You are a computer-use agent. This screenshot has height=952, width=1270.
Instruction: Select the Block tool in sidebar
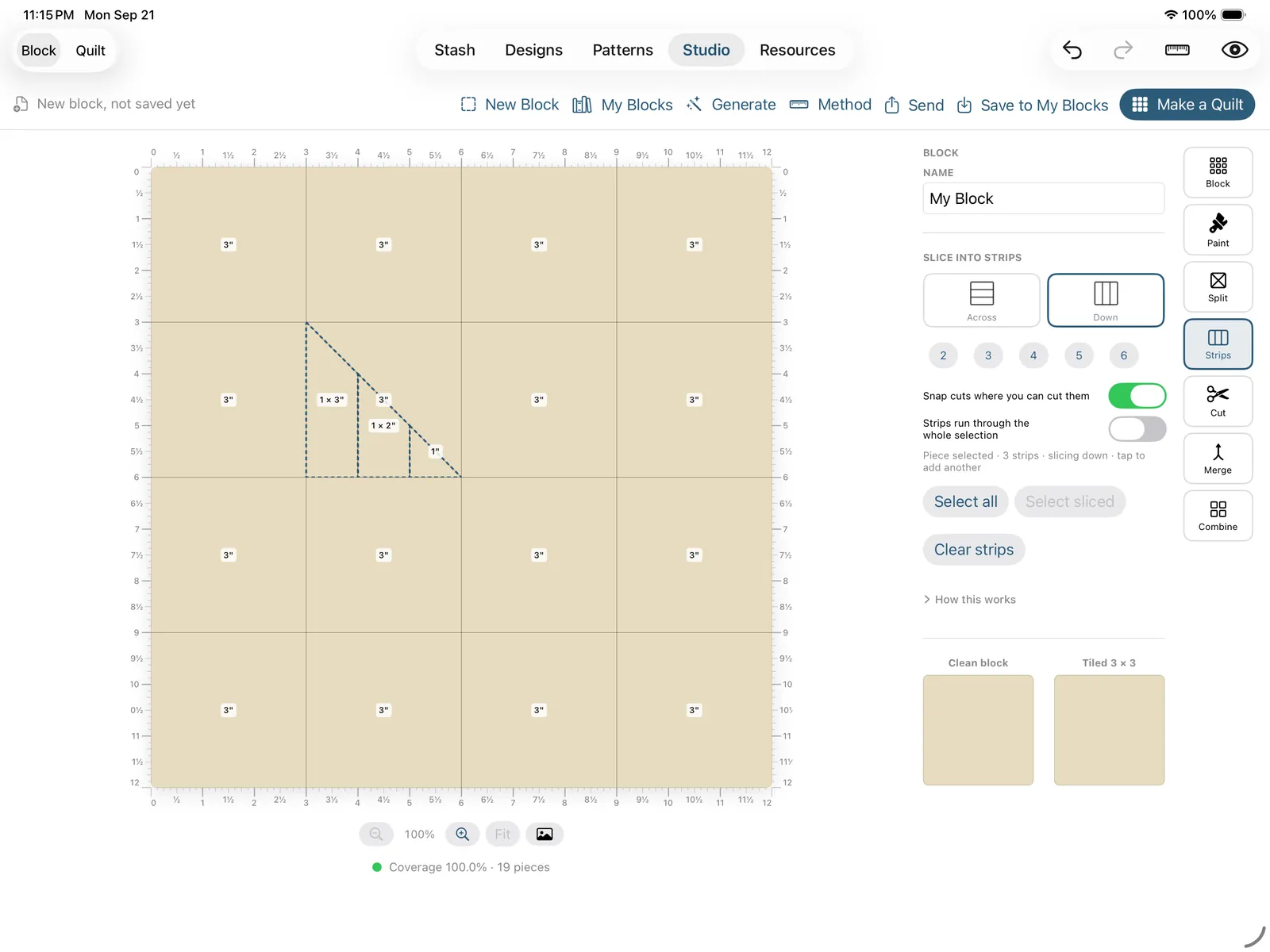(1218, 172)
